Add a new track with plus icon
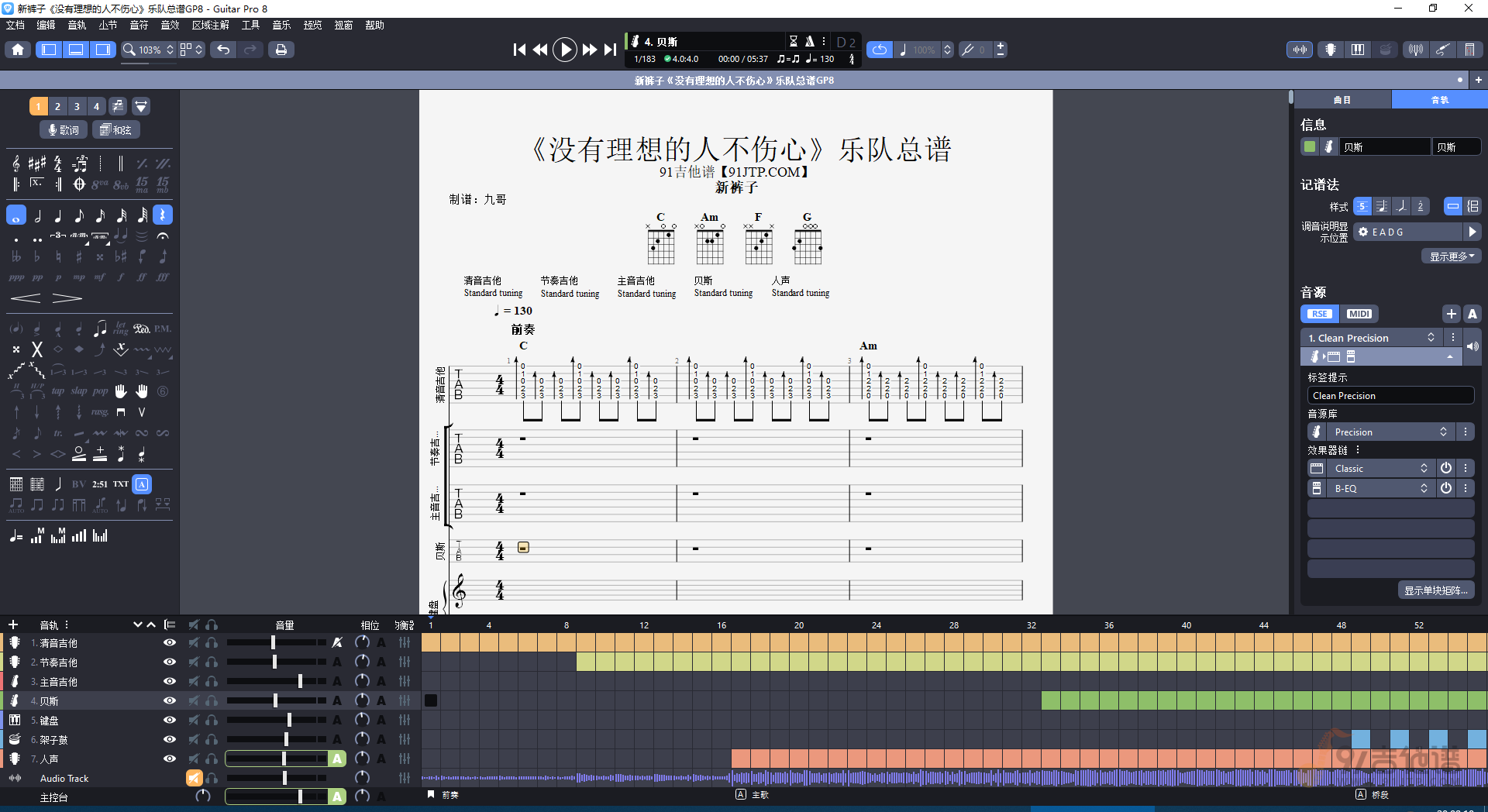1488x812 pixels. 13,624
